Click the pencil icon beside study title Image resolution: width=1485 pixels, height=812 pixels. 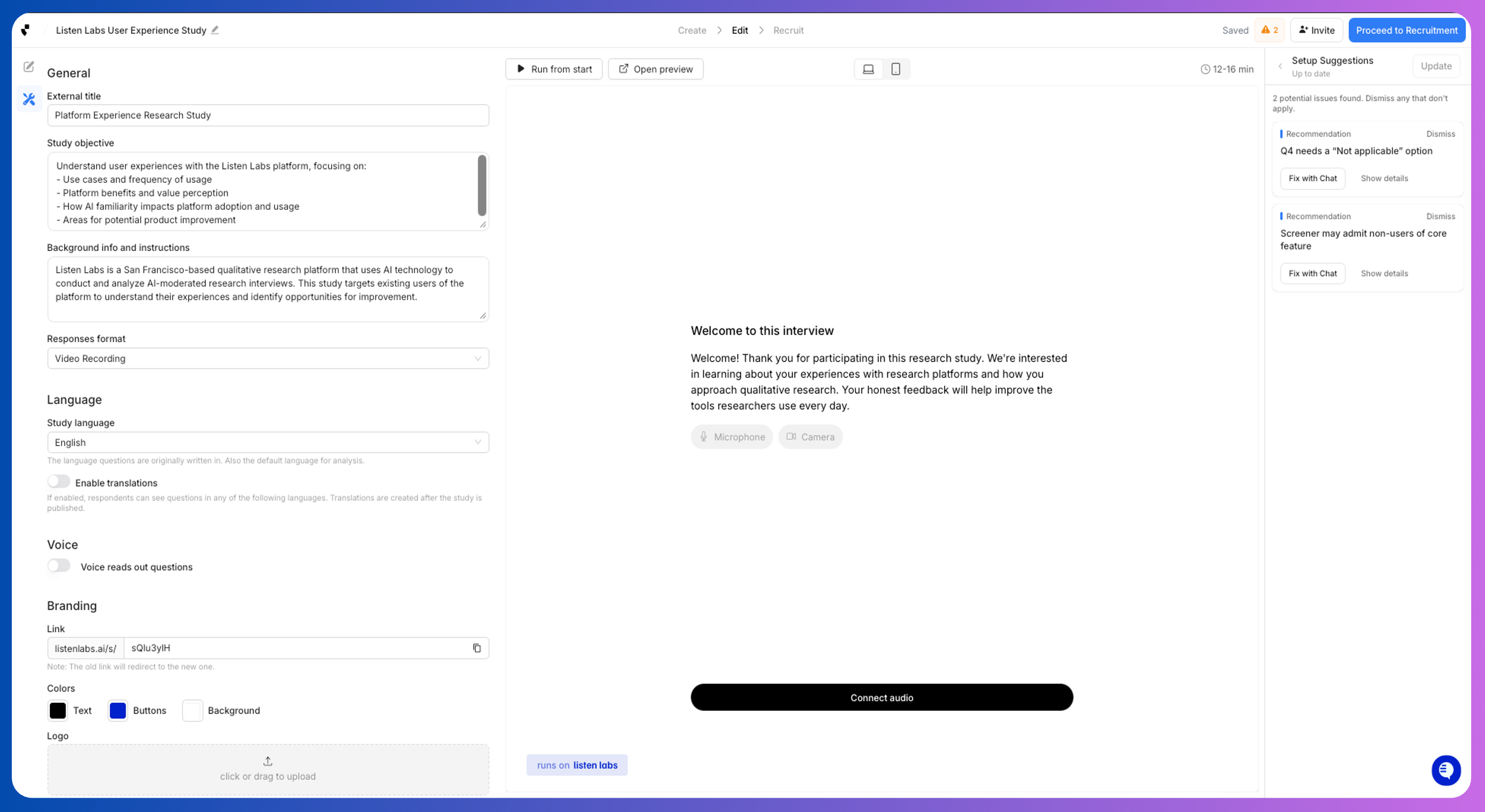[214, 30]
